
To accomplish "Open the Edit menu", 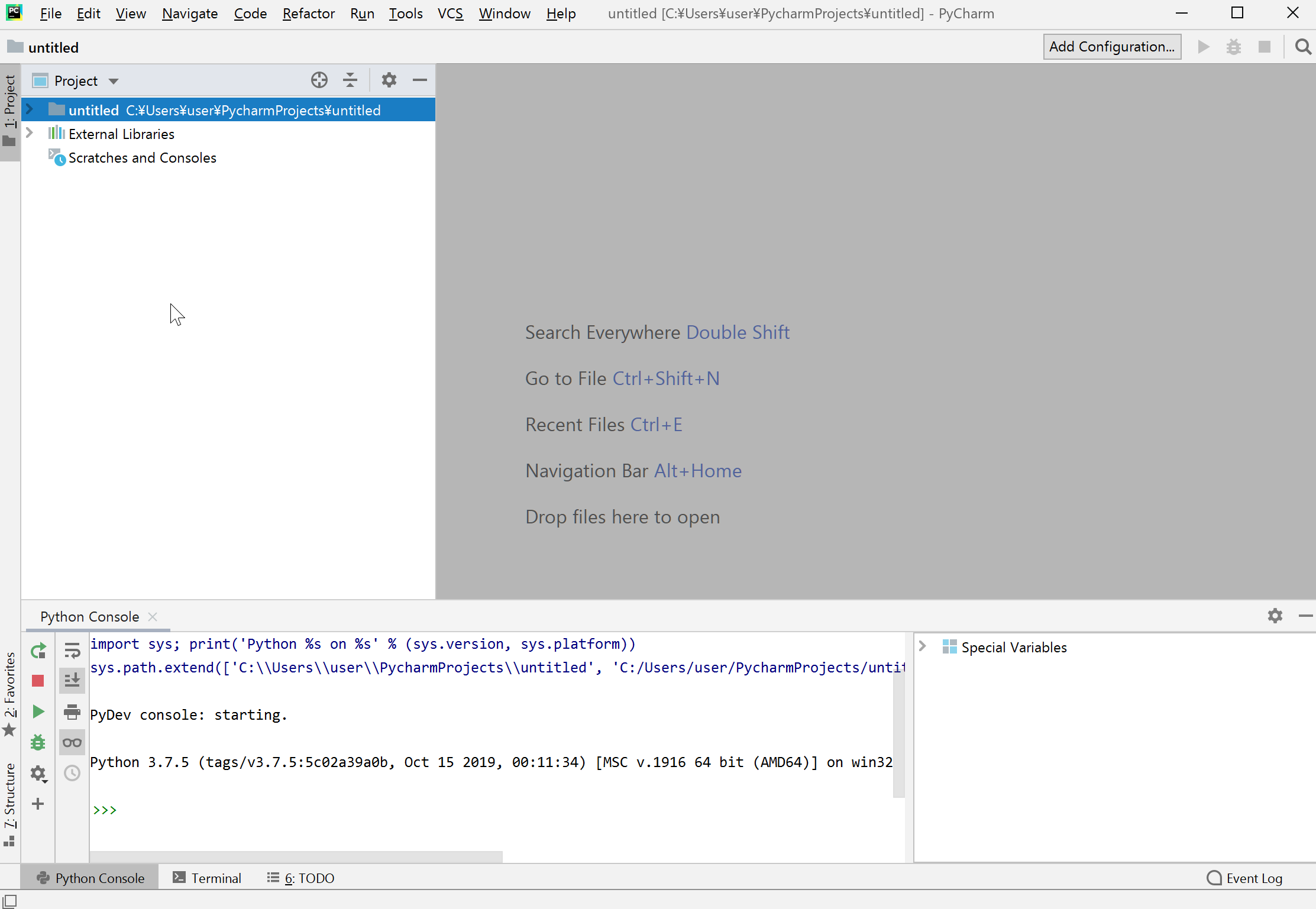I will coord(88,13).
